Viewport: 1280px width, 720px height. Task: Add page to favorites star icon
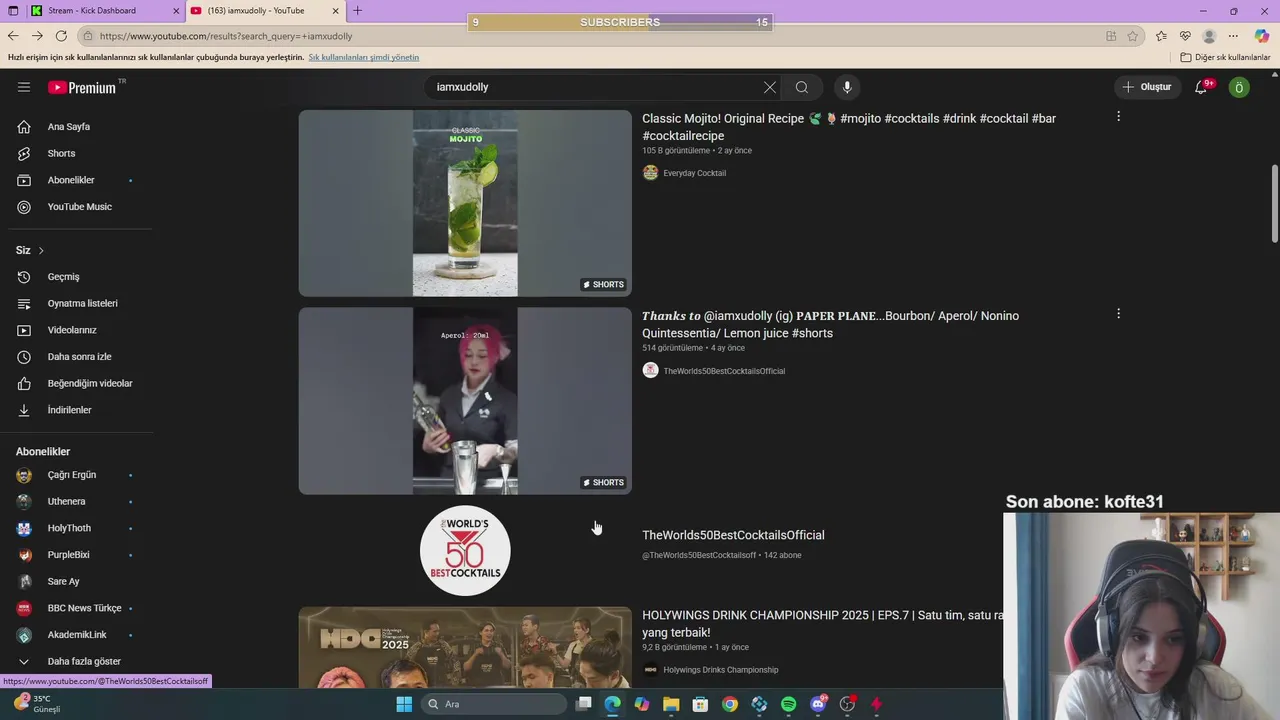coord(1133,36)
